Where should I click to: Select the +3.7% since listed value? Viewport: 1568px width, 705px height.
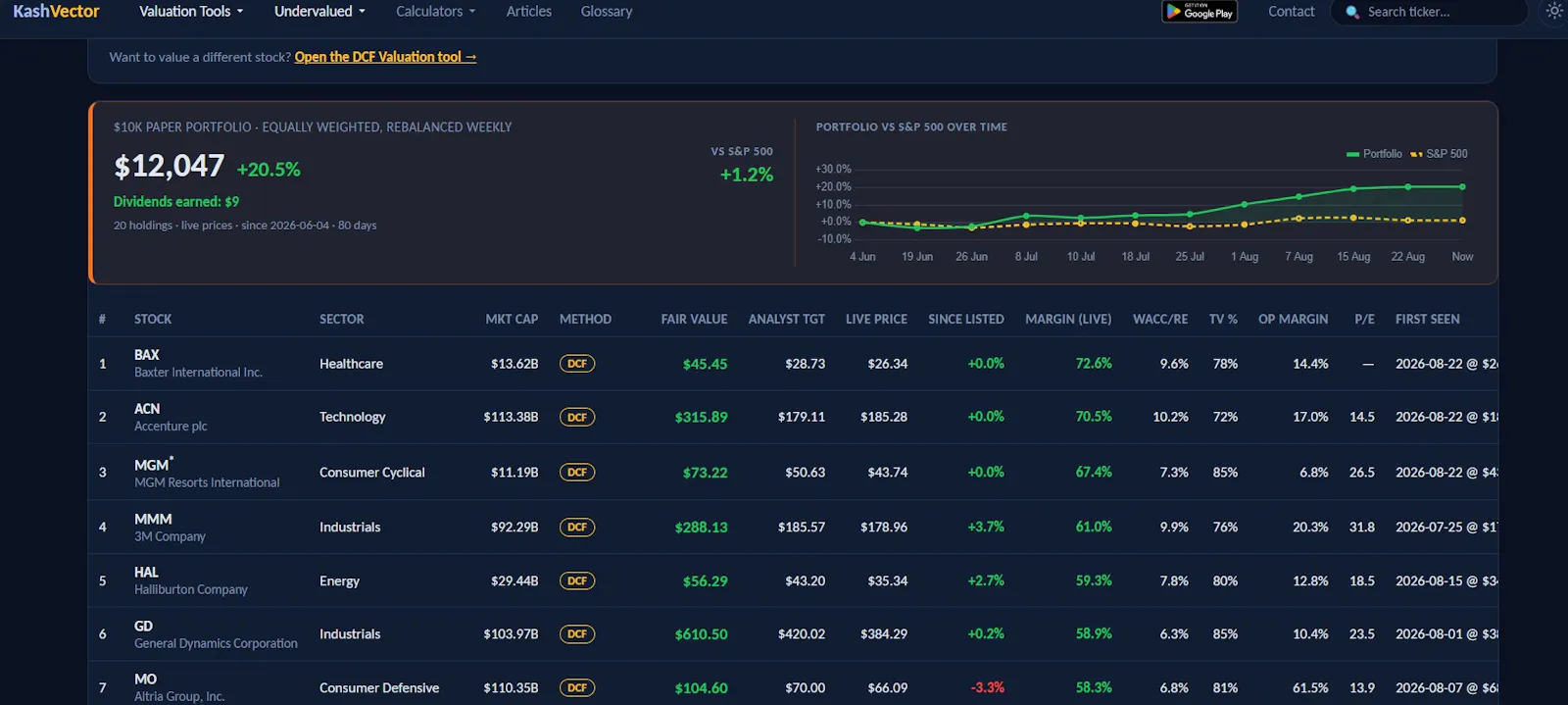tap(986, 528)
